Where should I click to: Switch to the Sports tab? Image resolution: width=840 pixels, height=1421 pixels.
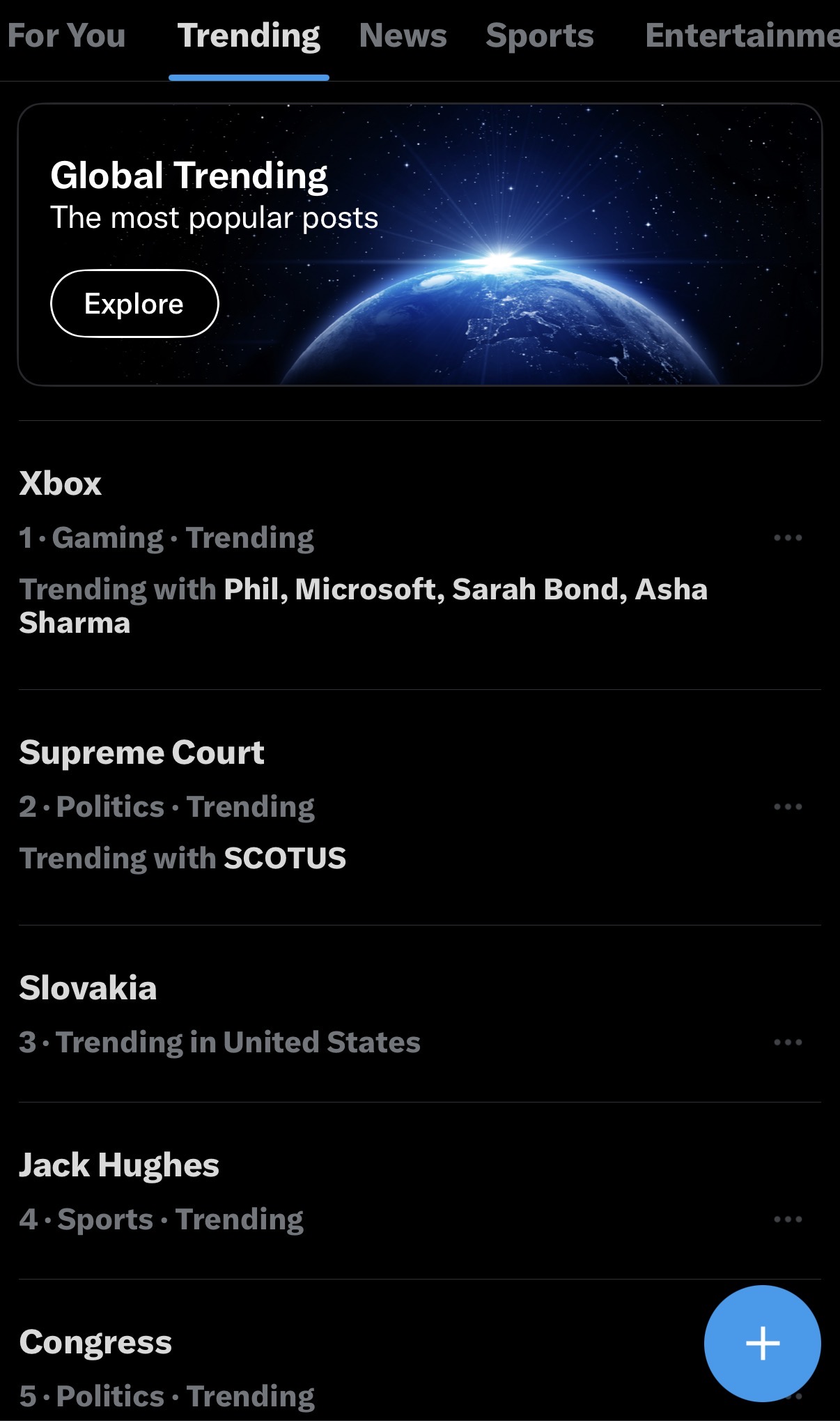(x=540, y=36)
